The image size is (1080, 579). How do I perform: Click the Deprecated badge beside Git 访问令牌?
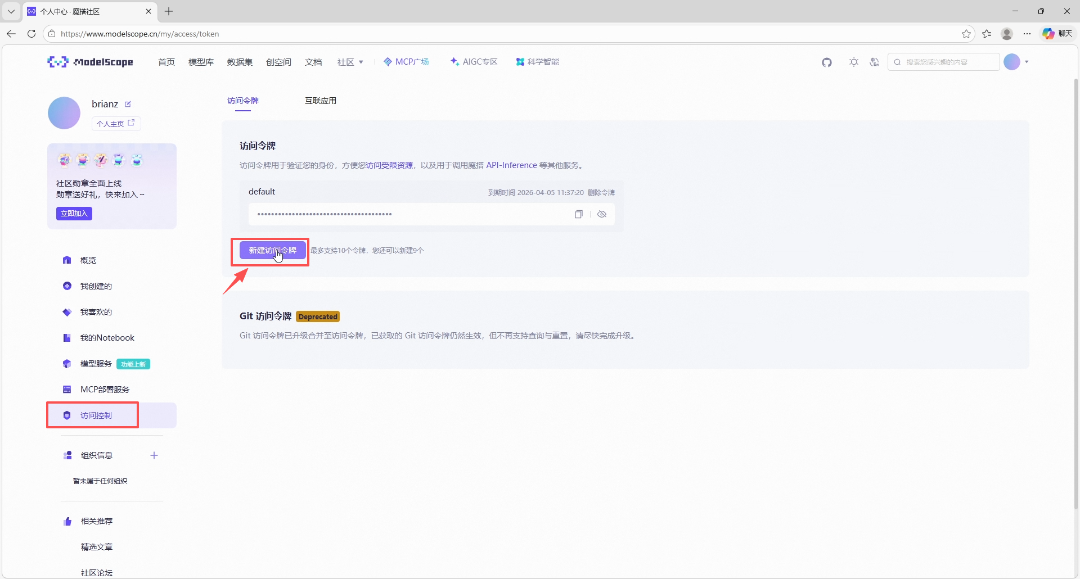(x=318, y=317)
